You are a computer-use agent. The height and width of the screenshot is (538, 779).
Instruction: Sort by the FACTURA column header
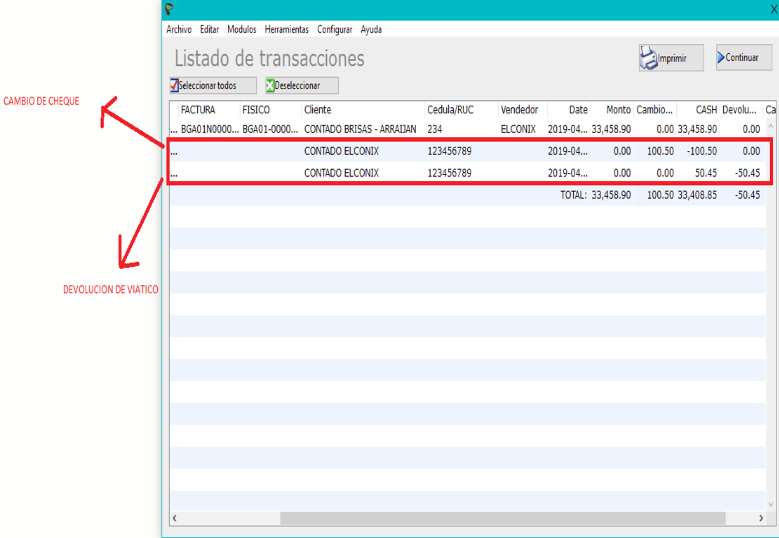click(209, 110)
